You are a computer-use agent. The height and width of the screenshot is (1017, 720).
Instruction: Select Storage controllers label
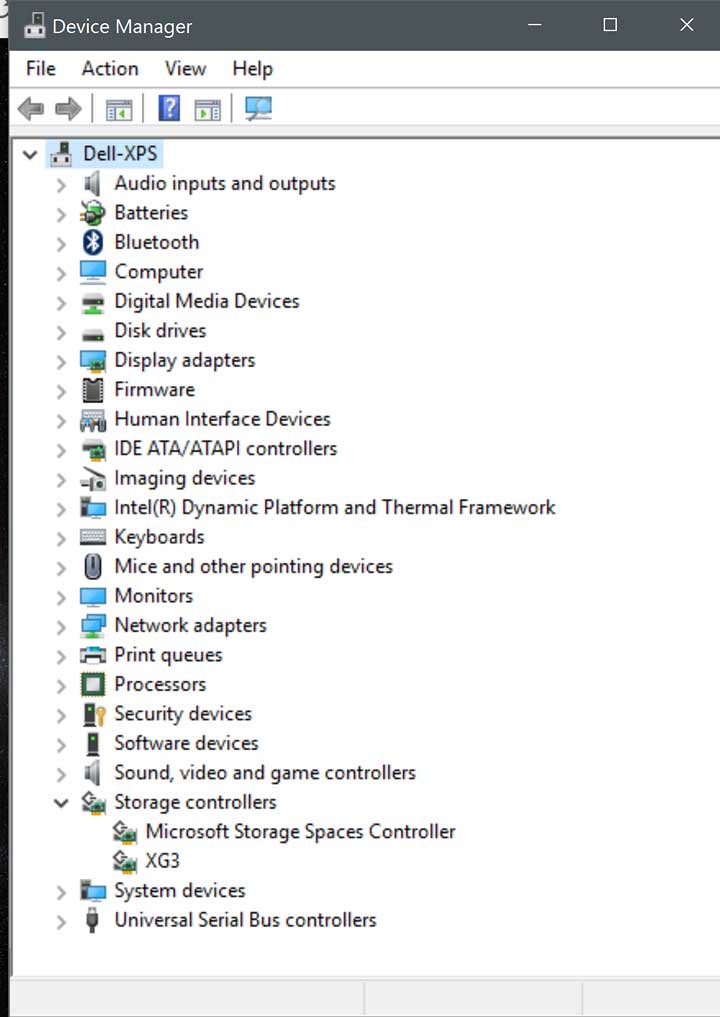click(x=195, y=802)
